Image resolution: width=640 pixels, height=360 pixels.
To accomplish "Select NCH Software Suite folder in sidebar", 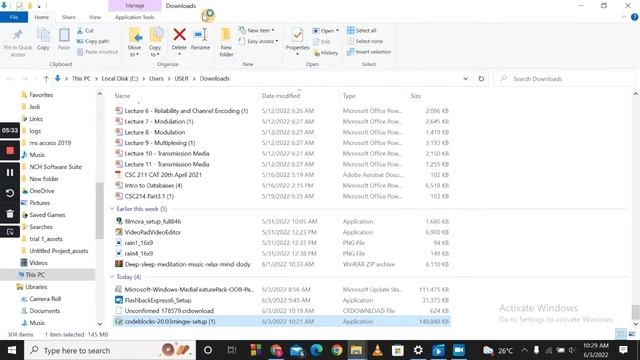I will coord(56,167).
